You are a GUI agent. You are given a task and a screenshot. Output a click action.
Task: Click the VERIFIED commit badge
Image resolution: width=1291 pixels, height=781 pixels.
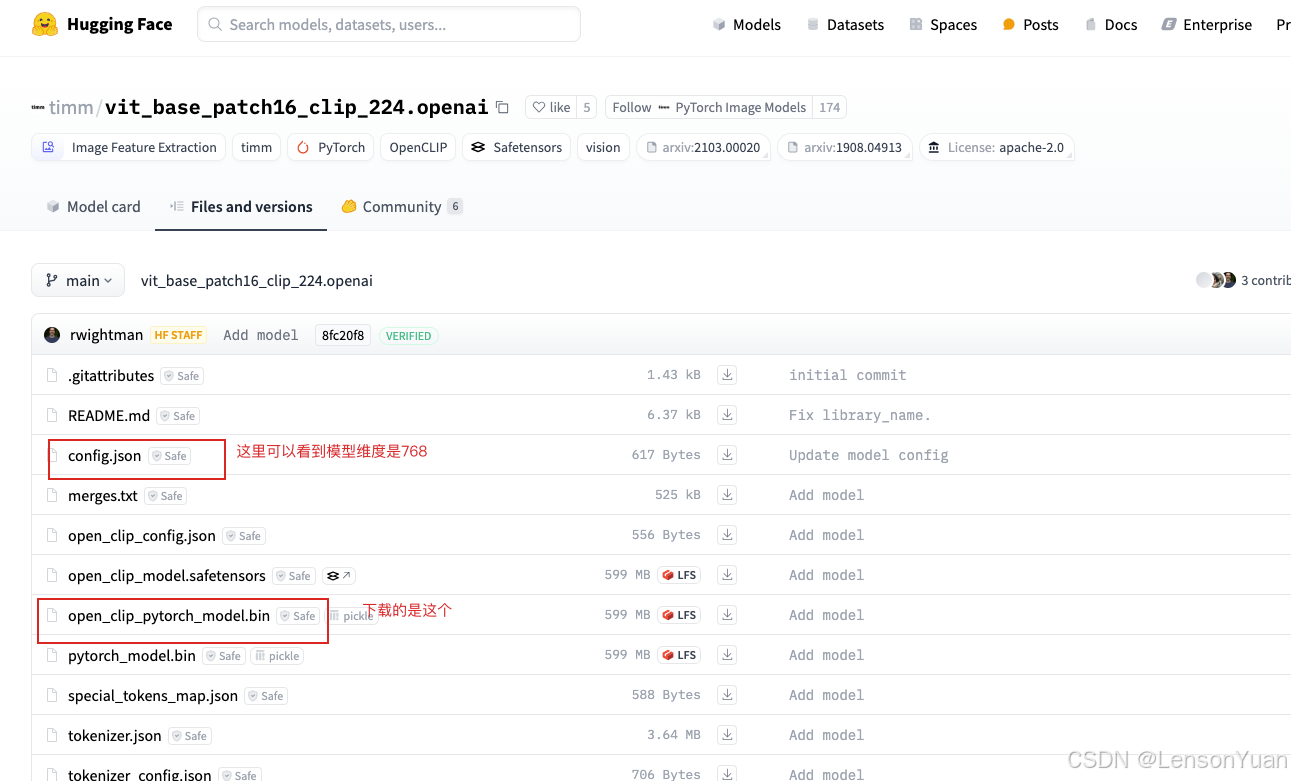pos(409,336)
